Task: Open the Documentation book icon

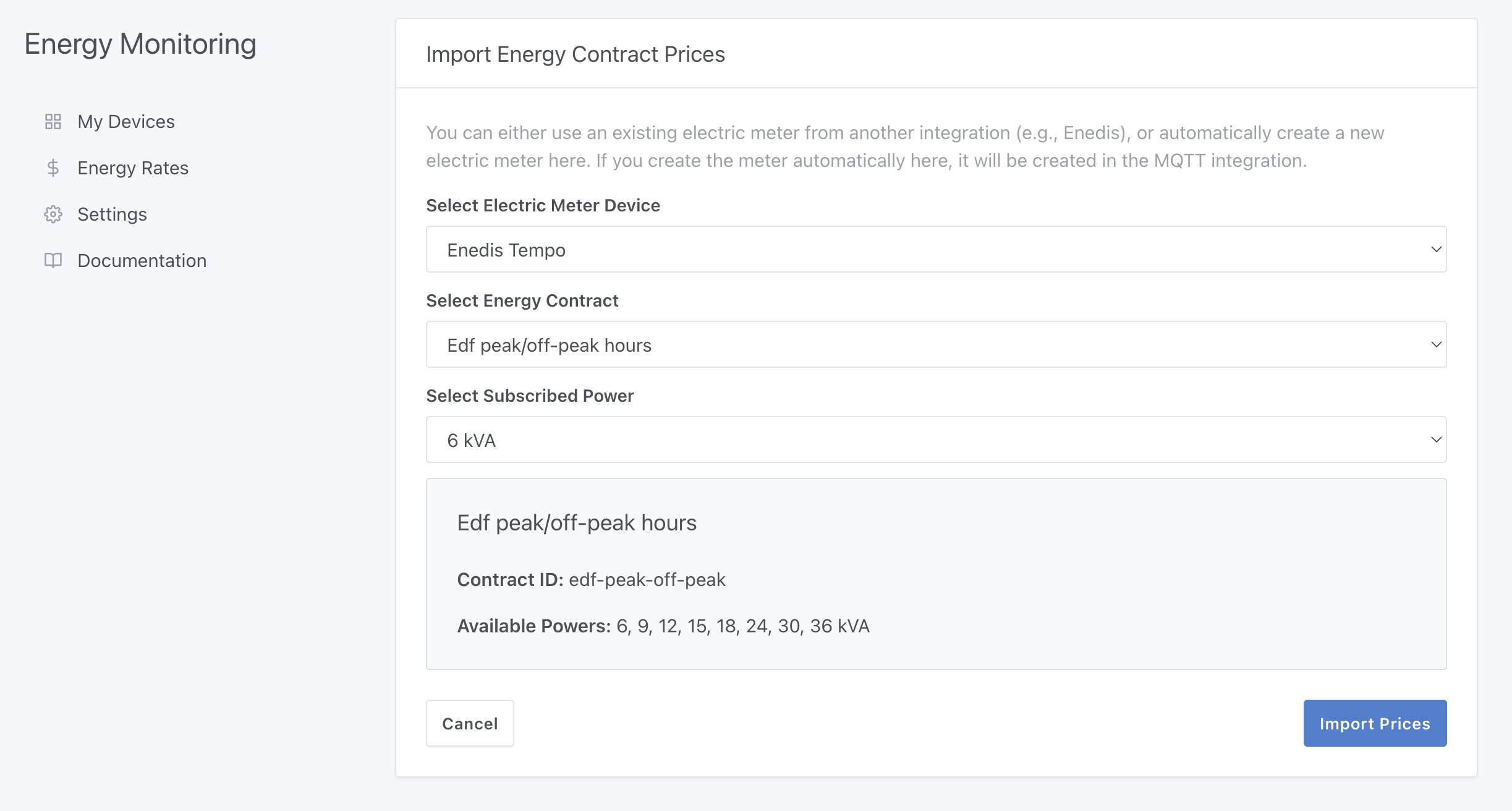Action: pos(53,260)
